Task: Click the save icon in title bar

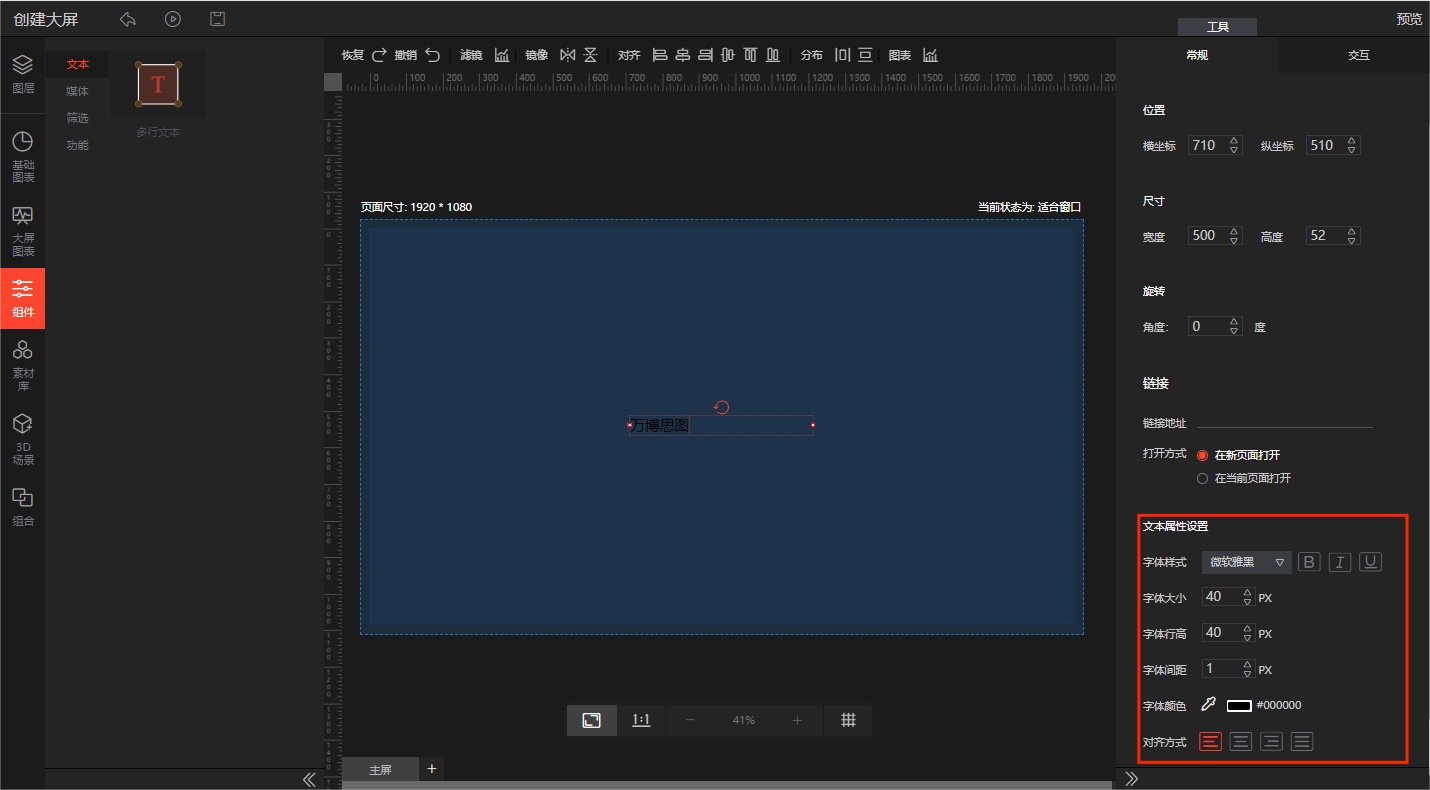Action: pyautogui.click(x=217, y=19)
